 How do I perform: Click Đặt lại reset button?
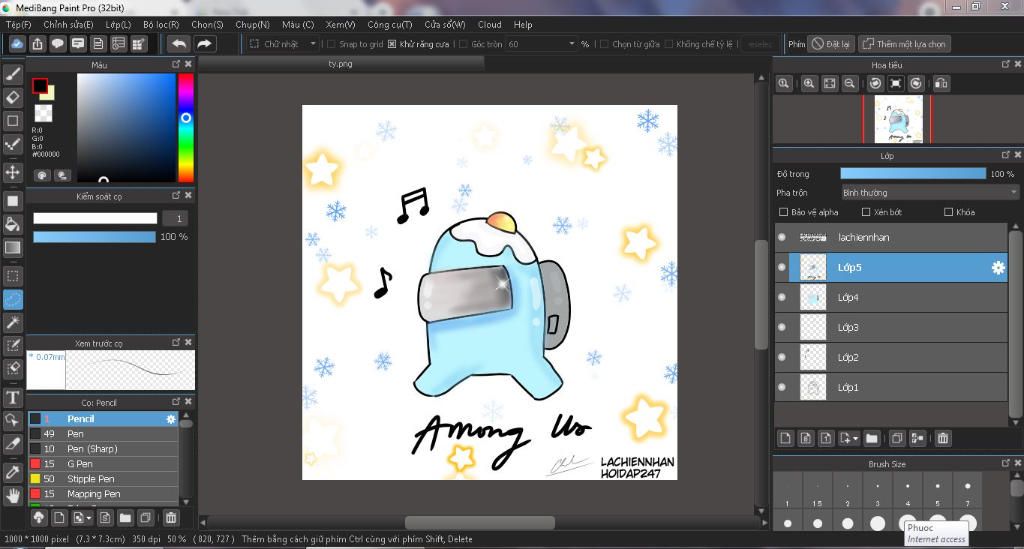point(831,44)
